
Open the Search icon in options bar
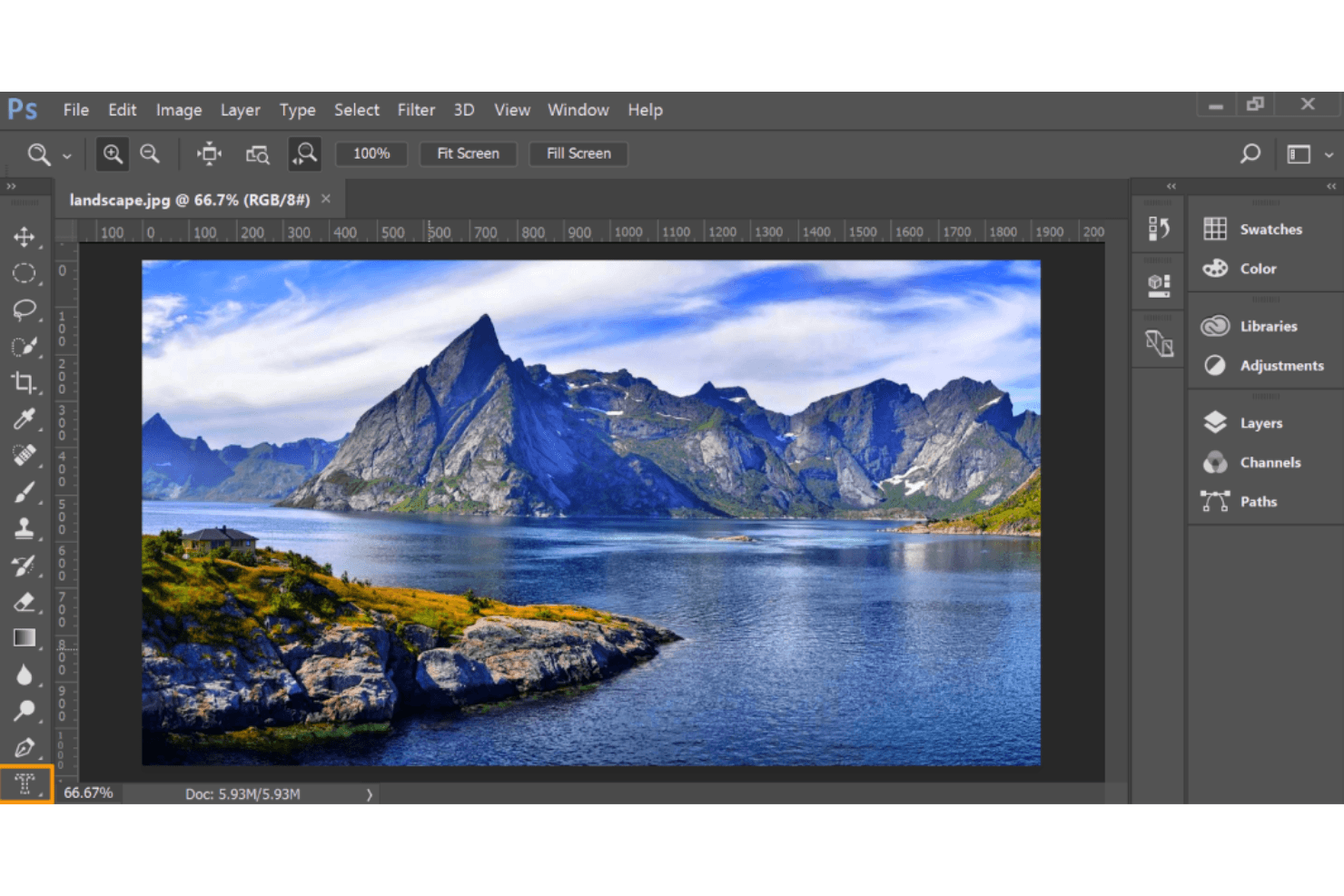tap(1250, 153)
